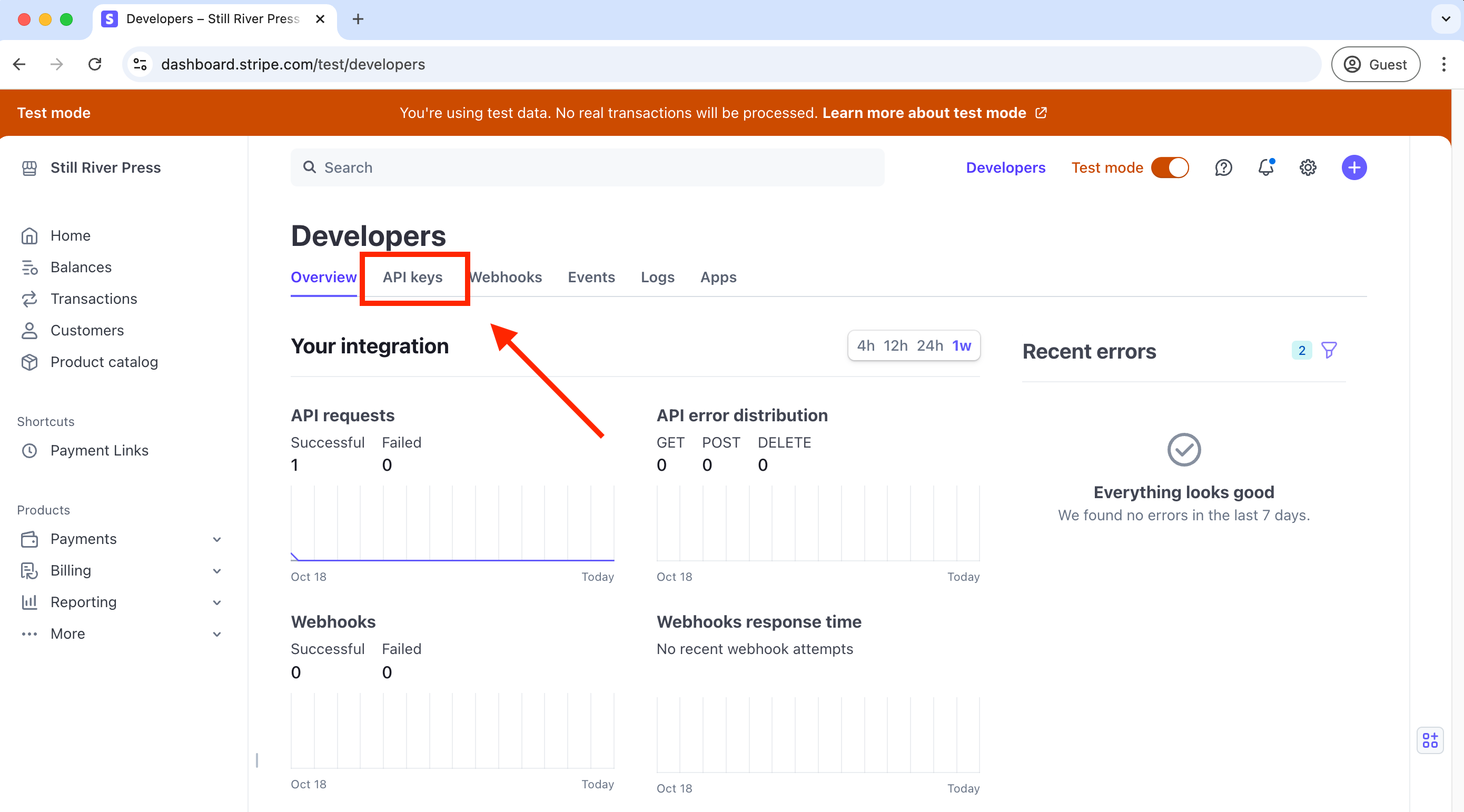
Task: Switch to the Overview tab
Action: [323, 278]
